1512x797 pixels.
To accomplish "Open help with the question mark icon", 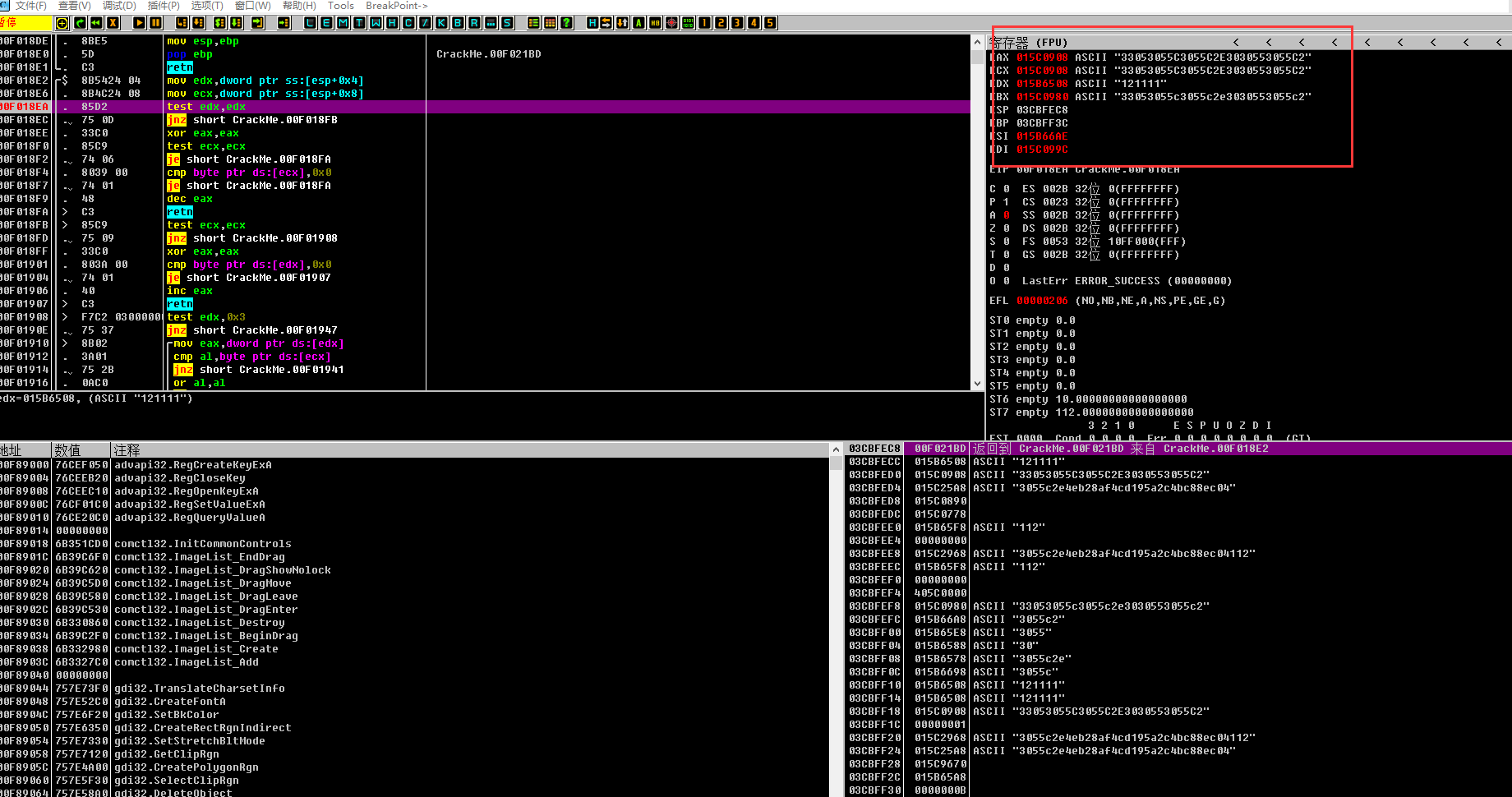I will [566, 23].
